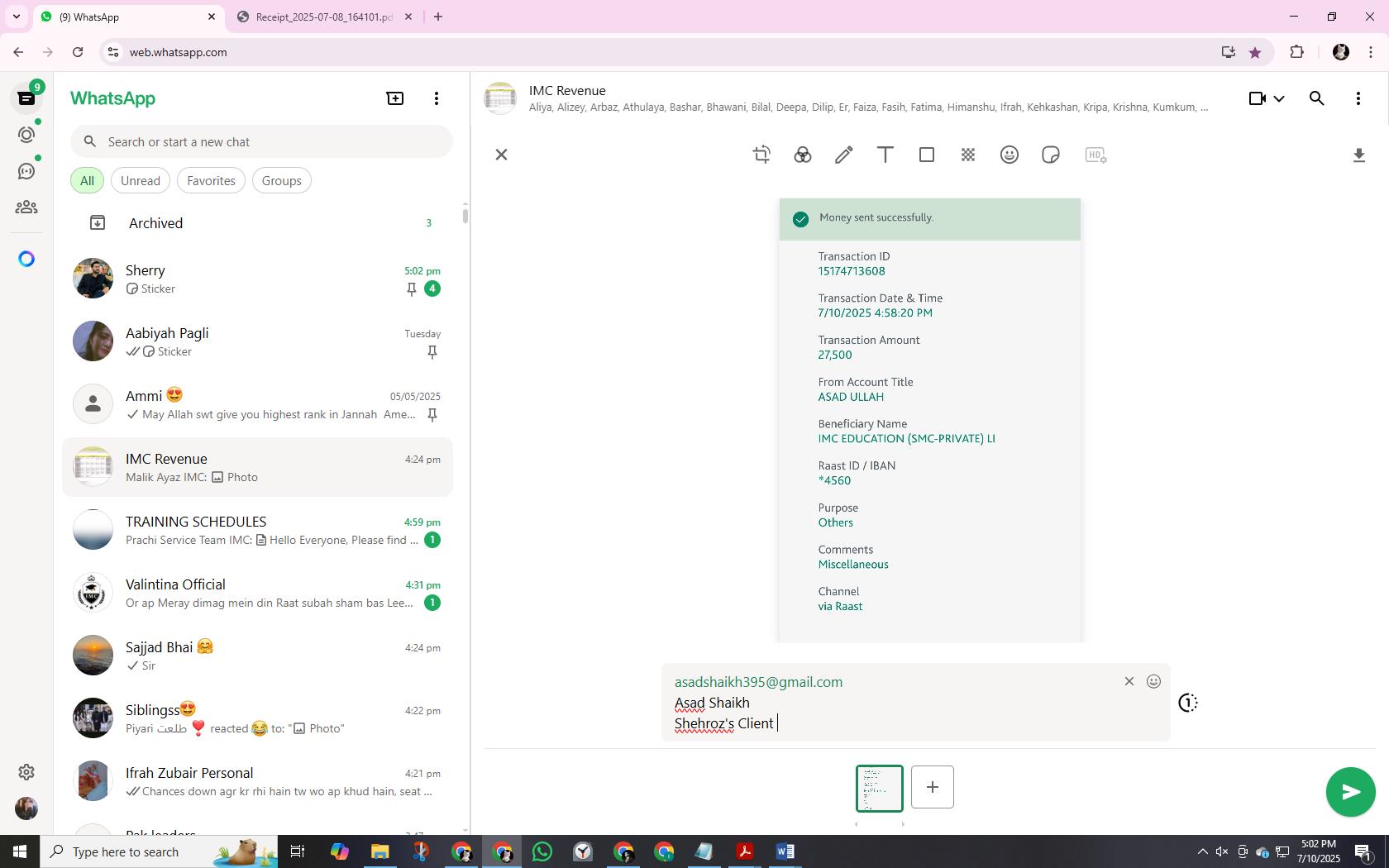1389x868 pixels.
Task: Open Valintina Official chat
Action: tap(257, 594)
